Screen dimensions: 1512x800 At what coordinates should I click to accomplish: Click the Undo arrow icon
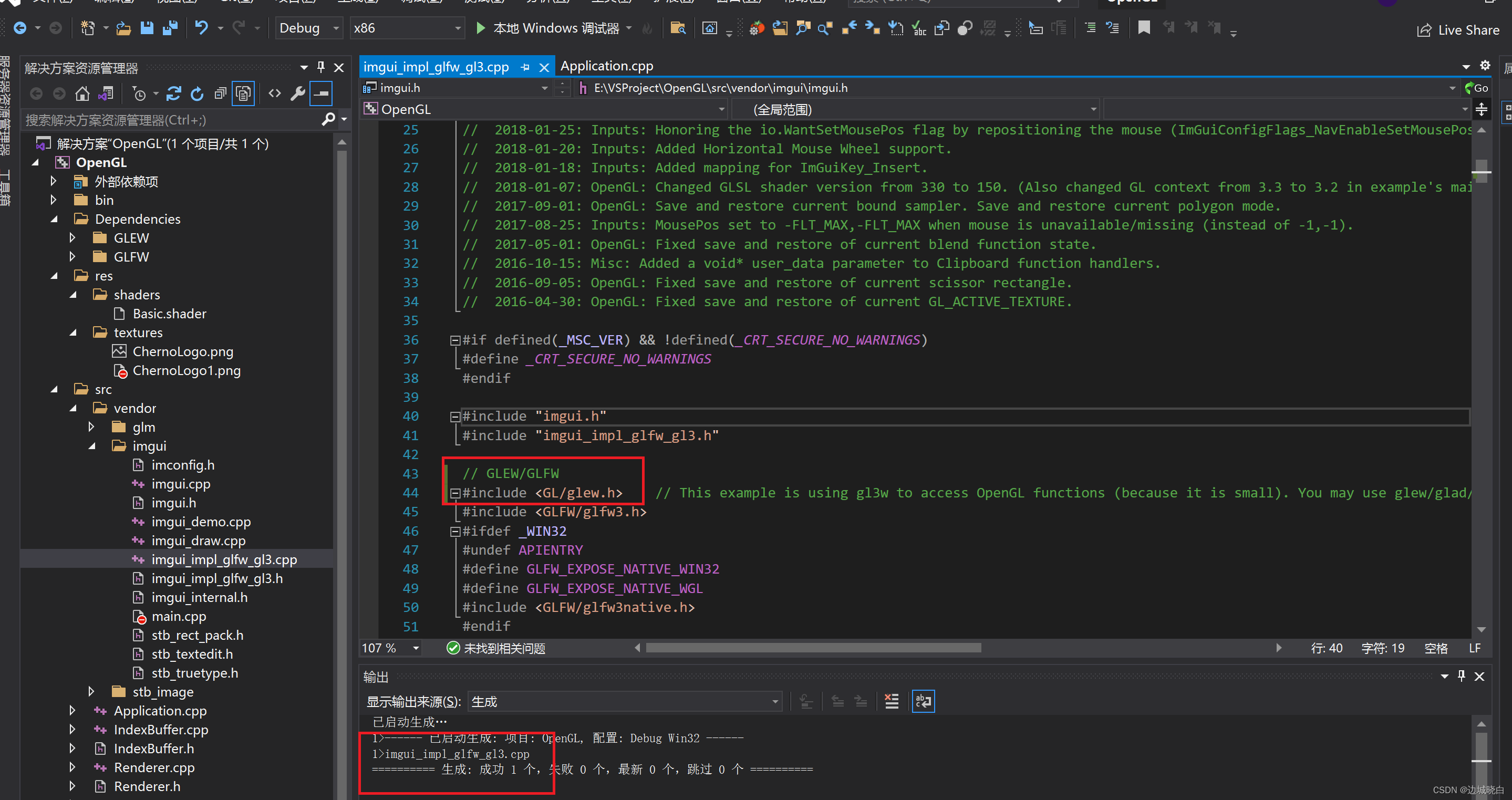(201, 28)
